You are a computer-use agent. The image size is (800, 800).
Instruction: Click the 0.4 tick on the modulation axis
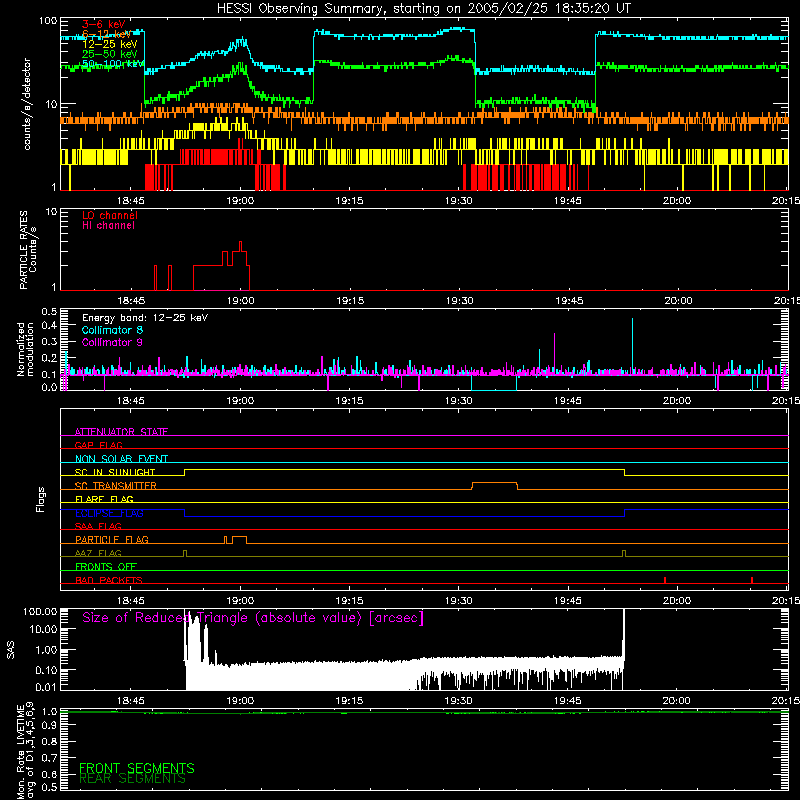click(49, 326)
